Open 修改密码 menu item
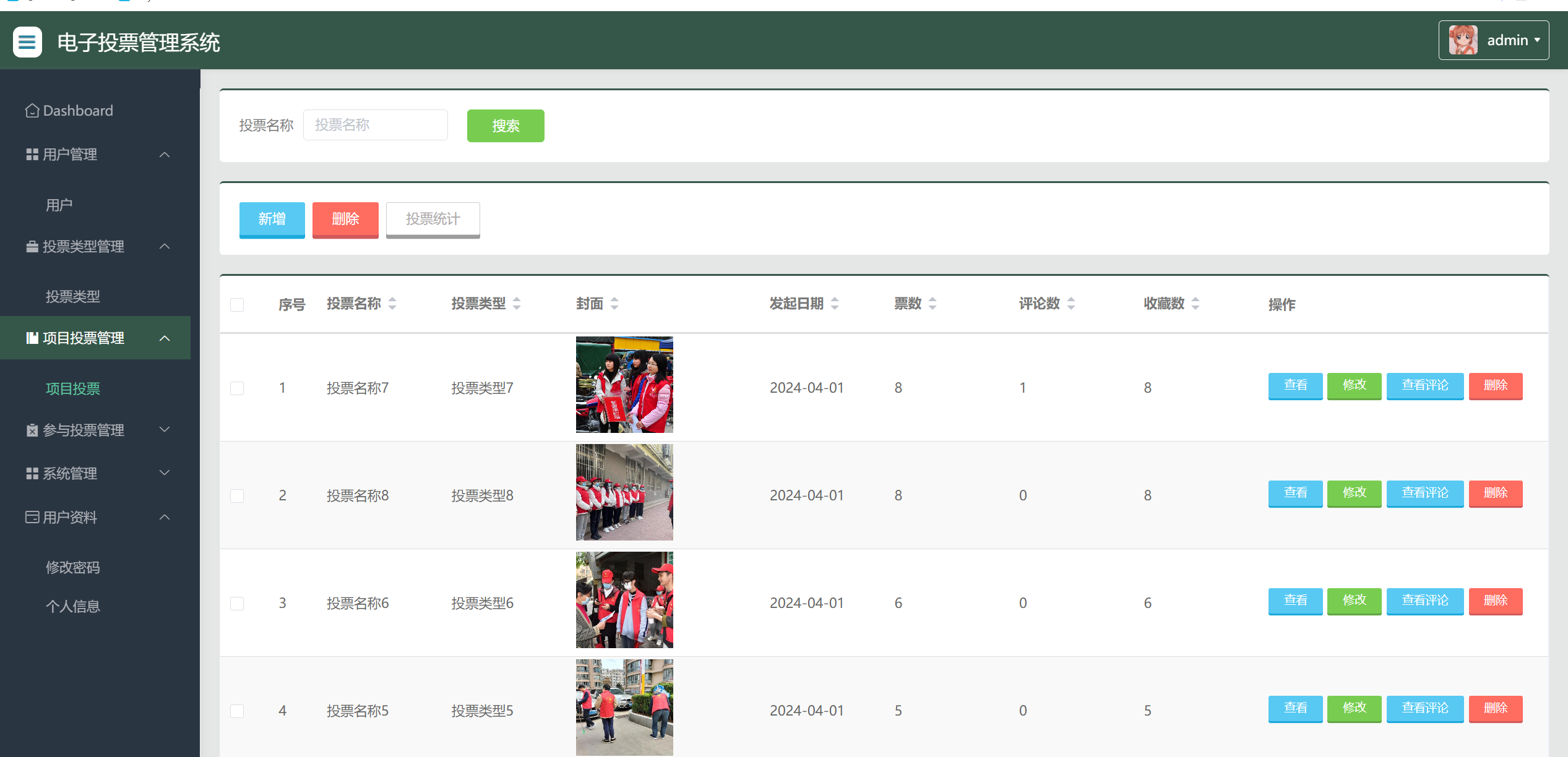The width and height of the screenshot is (1568, 757). tap(73, 568)
